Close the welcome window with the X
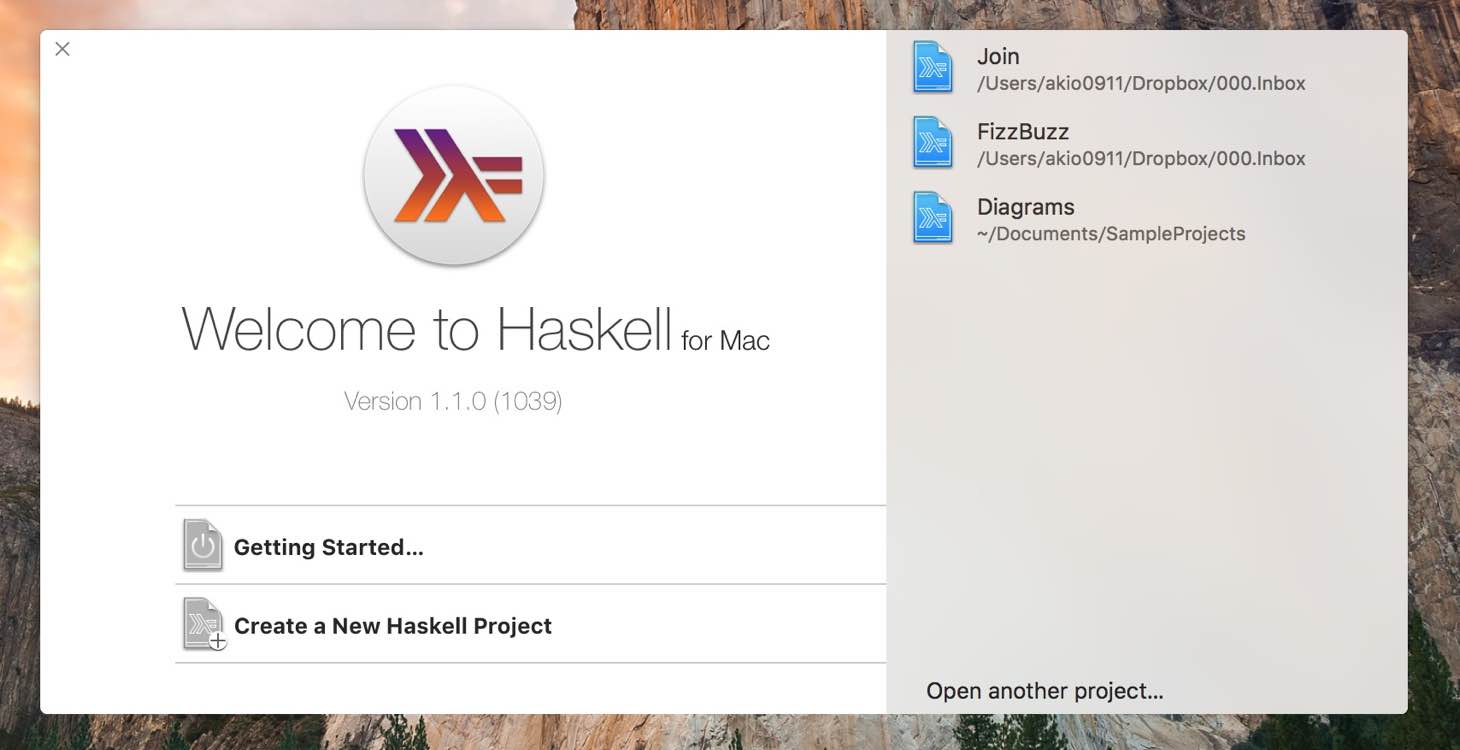1460x750 pixels. (62, 49)
